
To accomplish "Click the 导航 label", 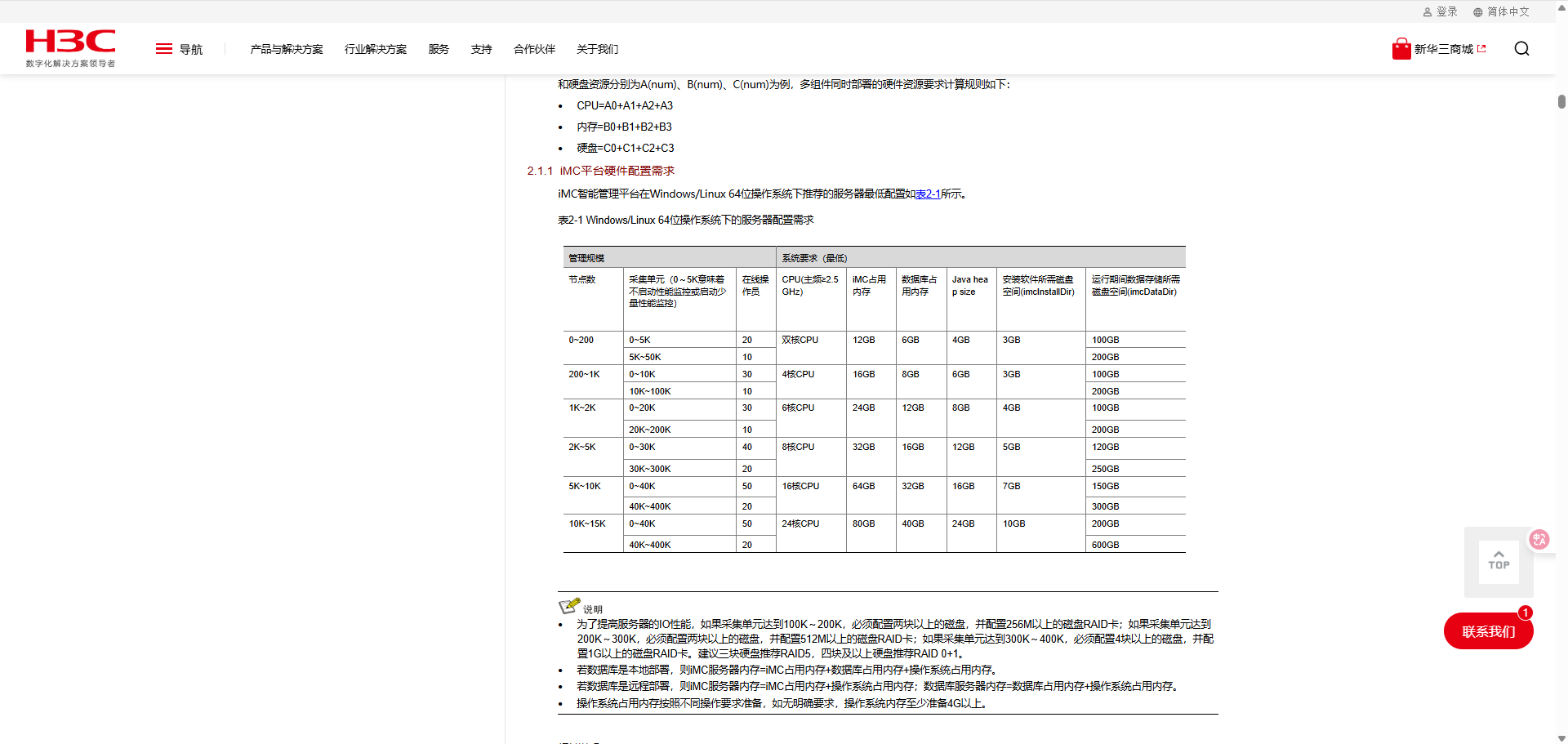I will coord(191,49).
